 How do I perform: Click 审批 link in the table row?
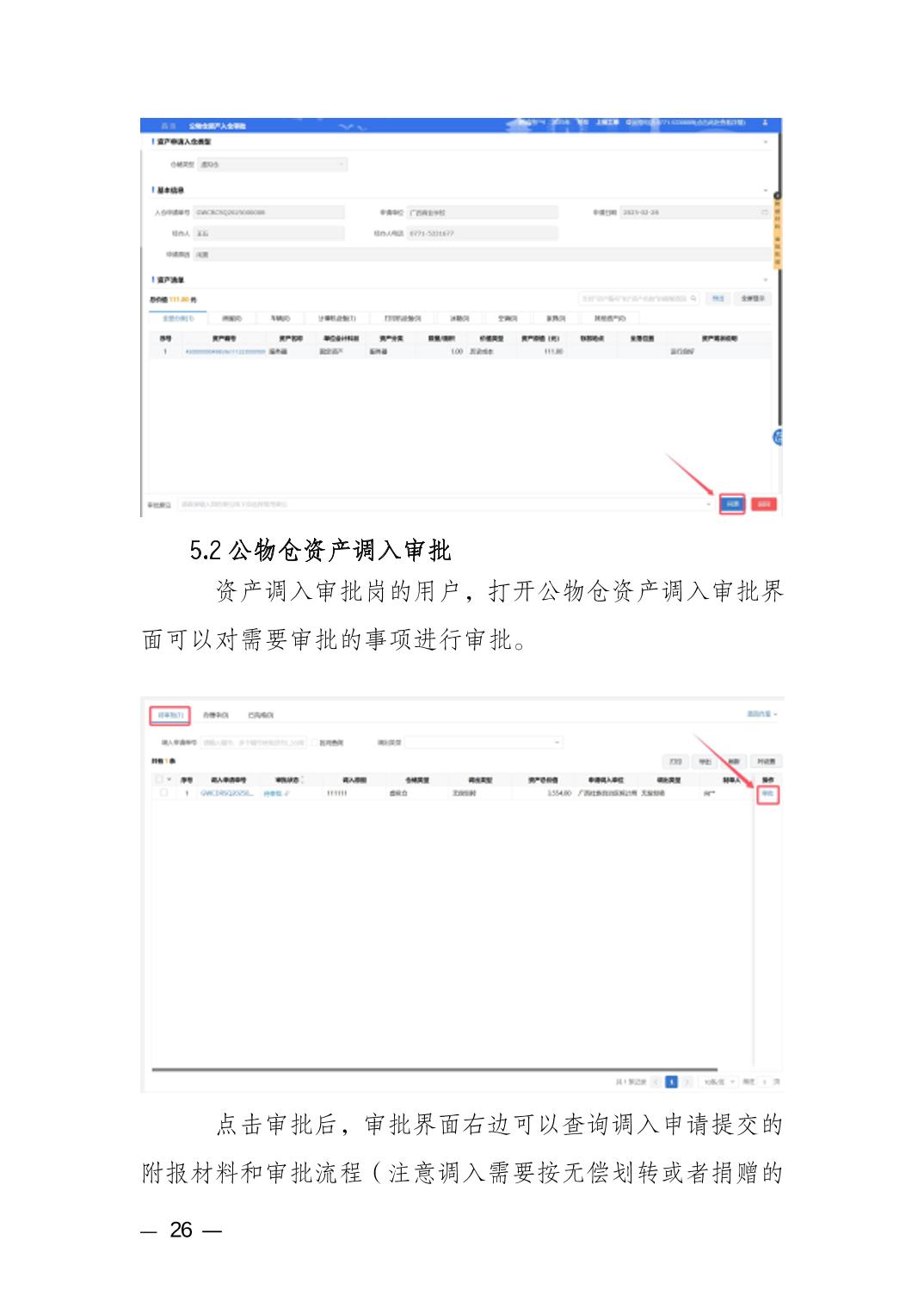tap(767, 794)
